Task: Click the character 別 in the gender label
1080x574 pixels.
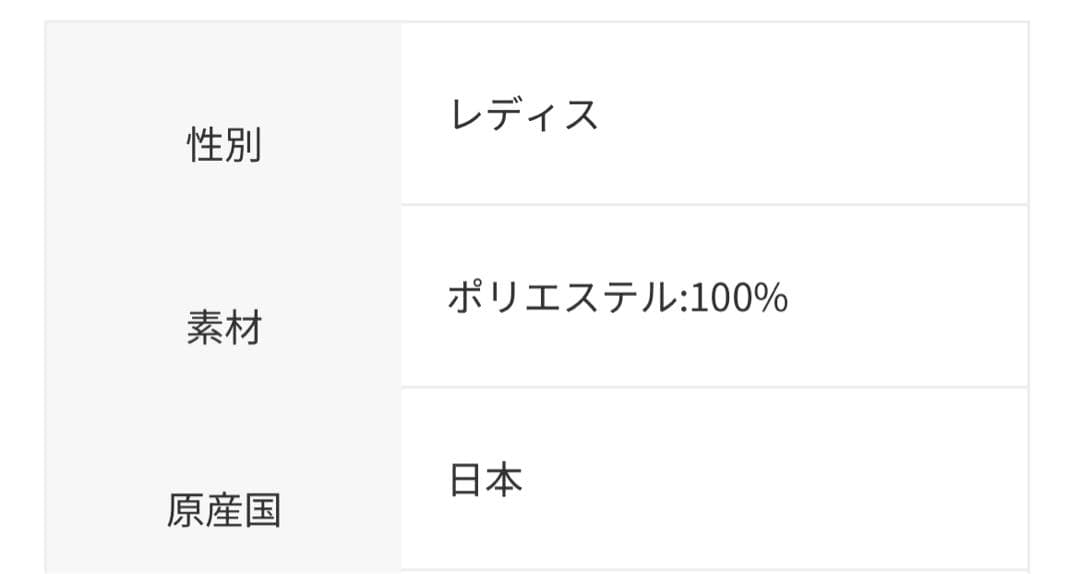Action: pyautogui.click(x=243, y=146)
